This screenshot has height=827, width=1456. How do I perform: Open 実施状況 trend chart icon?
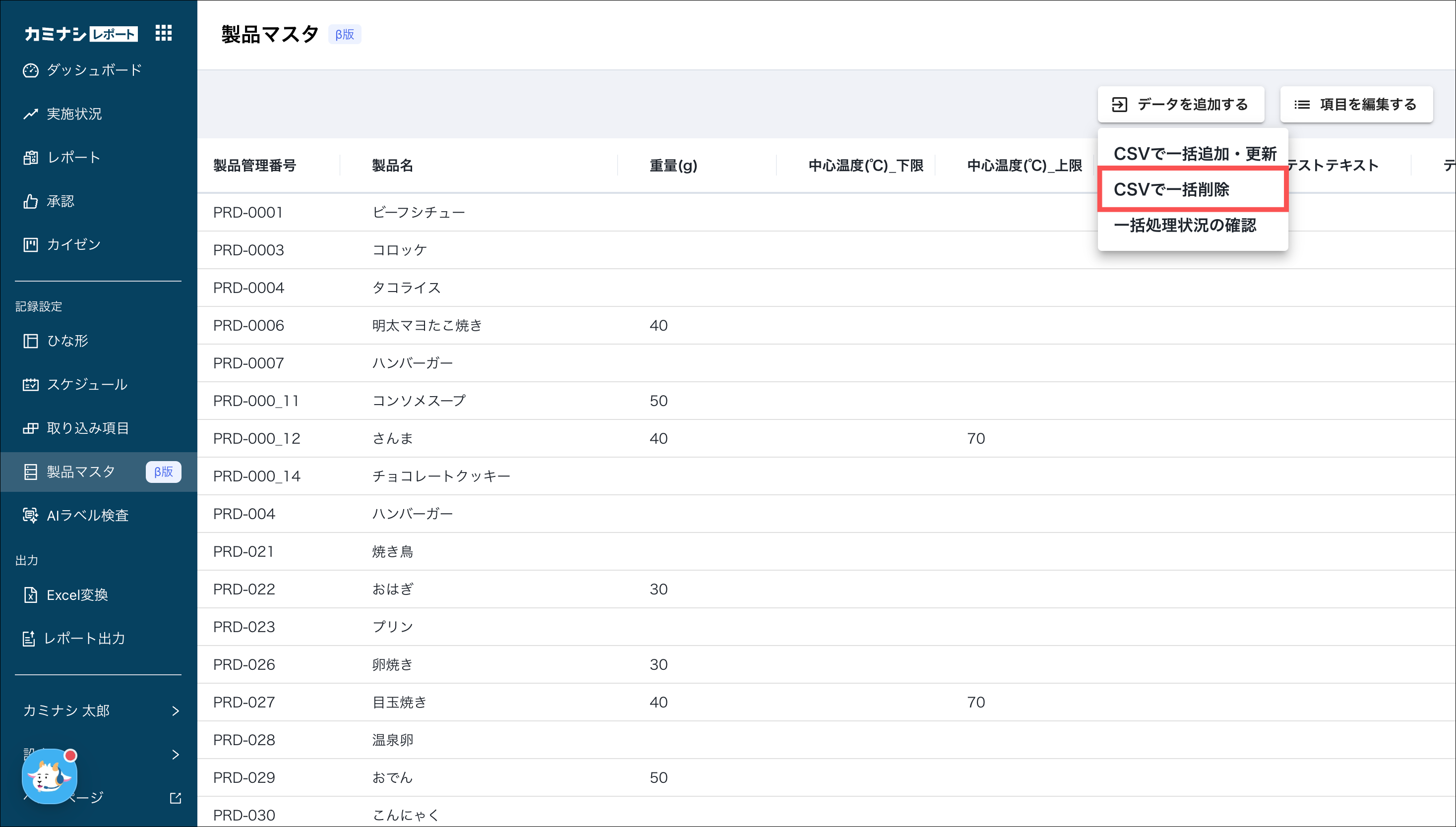[30, 114]
